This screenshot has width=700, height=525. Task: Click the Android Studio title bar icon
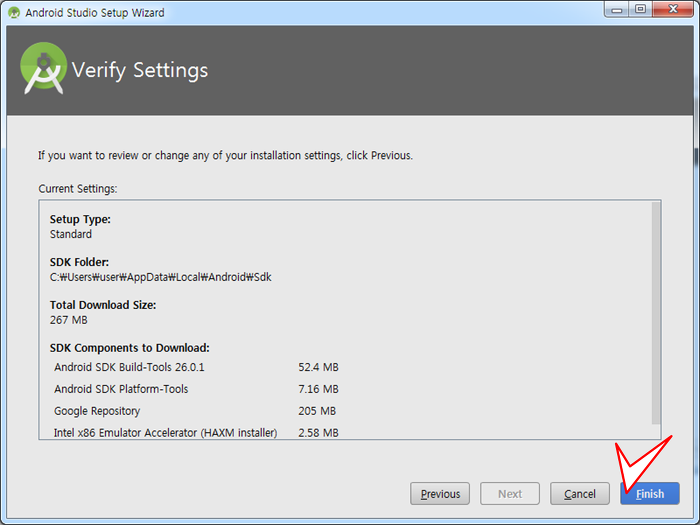pos(14,12)
